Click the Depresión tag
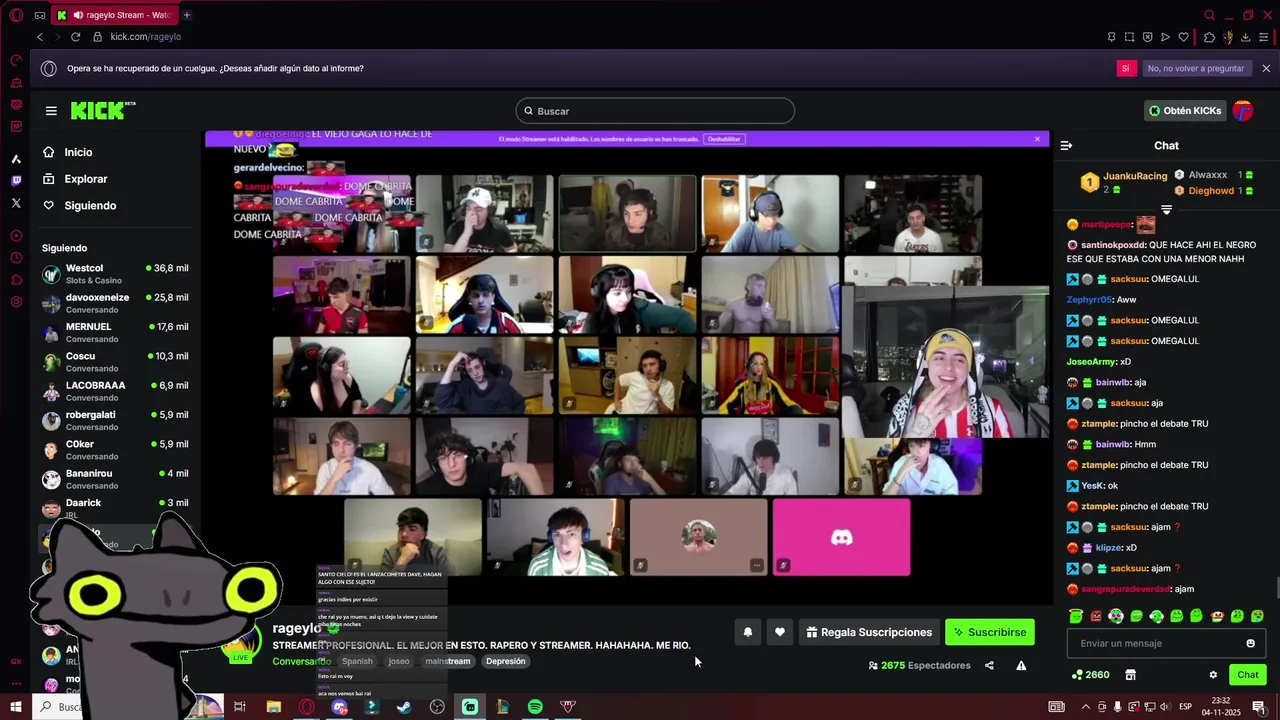This screenshot has width=1280, height=720. (x=505, y=661)
